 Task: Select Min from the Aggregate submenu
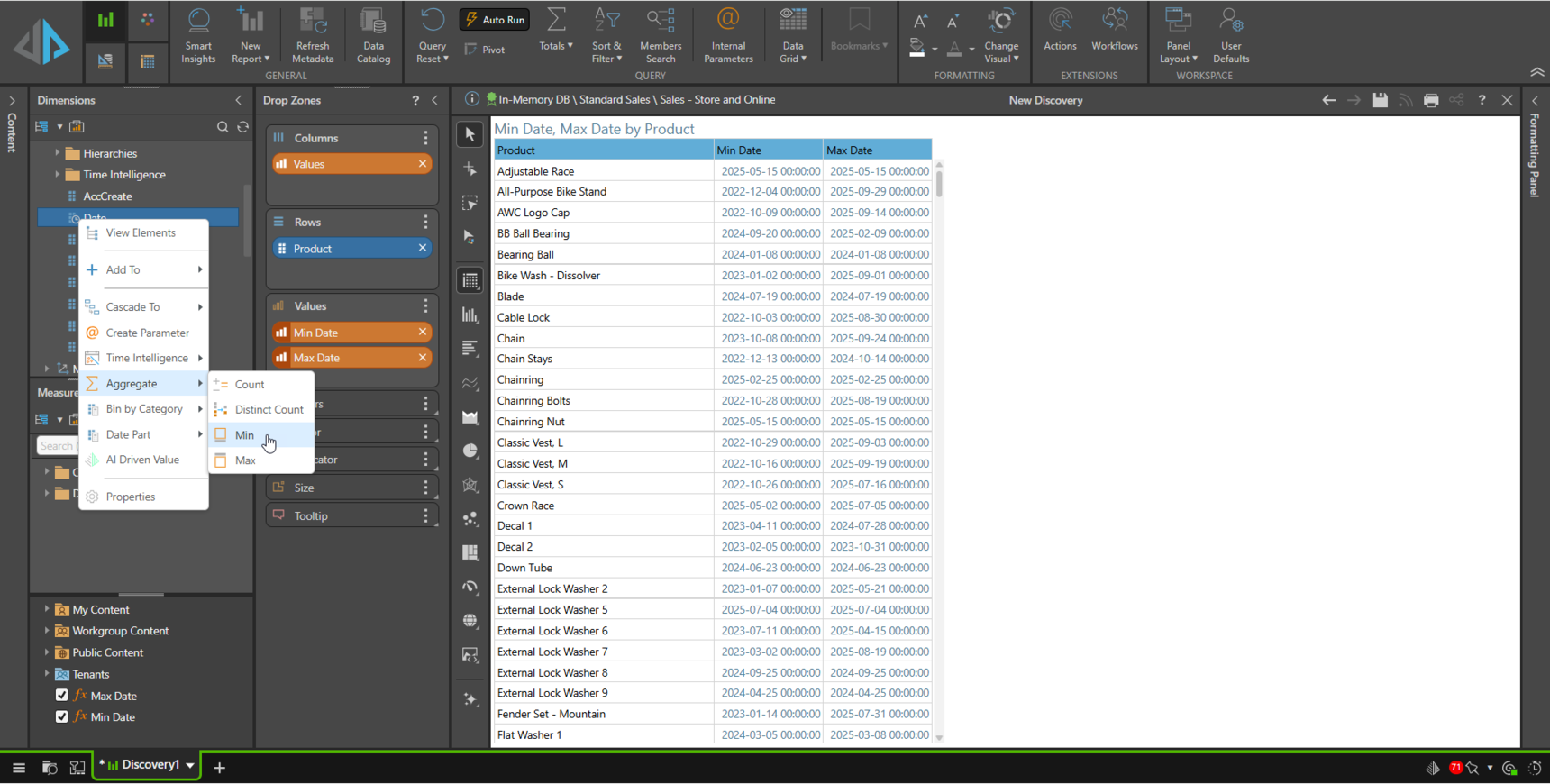(x=244, y=435)
